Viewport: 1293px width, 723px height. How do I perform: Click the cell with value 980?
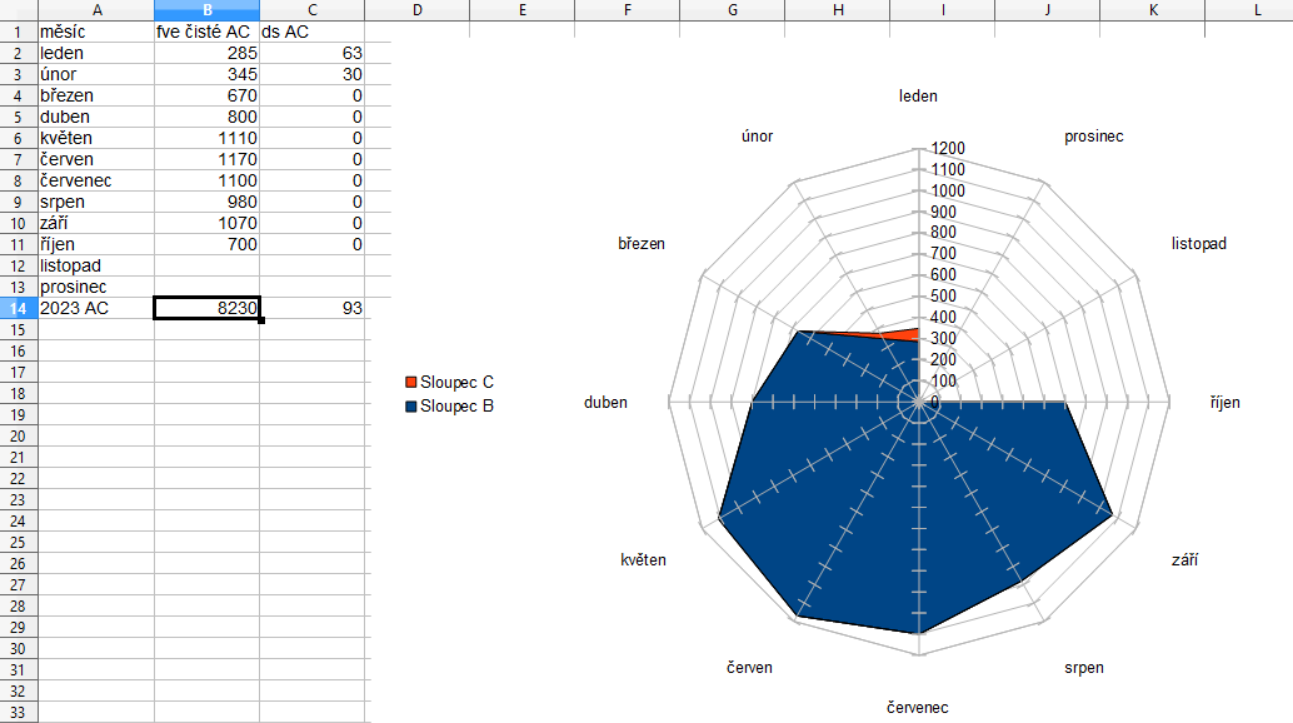coord(207,202)
